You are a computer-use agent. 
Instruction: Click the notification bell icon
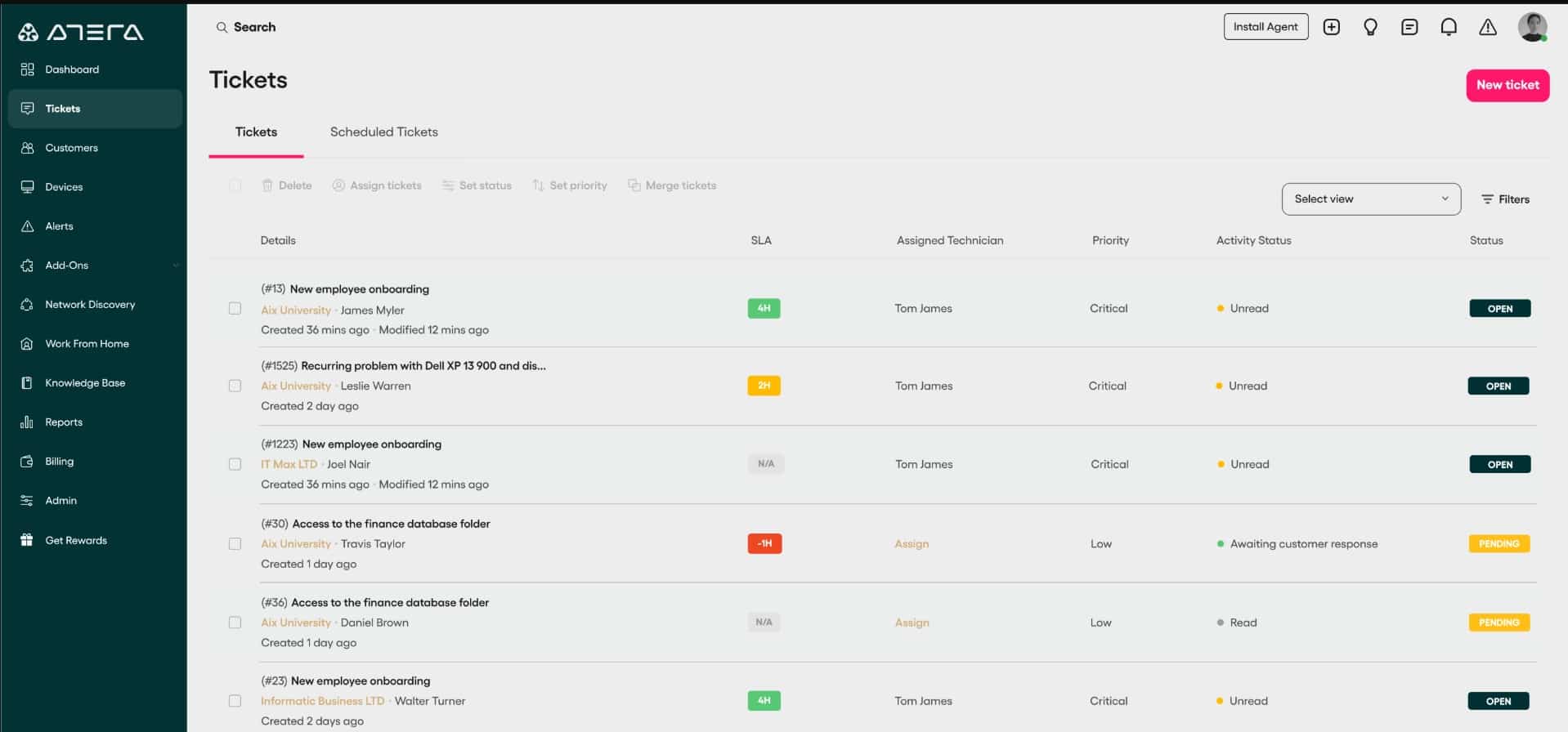pyautogui.click(x=1448, y=27)
